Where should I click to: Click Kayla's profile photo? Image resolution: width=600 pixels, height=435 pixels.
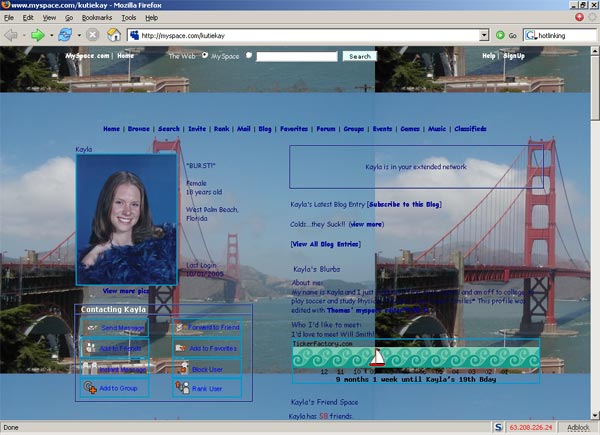pyautogui.click(x=126, y=219)
